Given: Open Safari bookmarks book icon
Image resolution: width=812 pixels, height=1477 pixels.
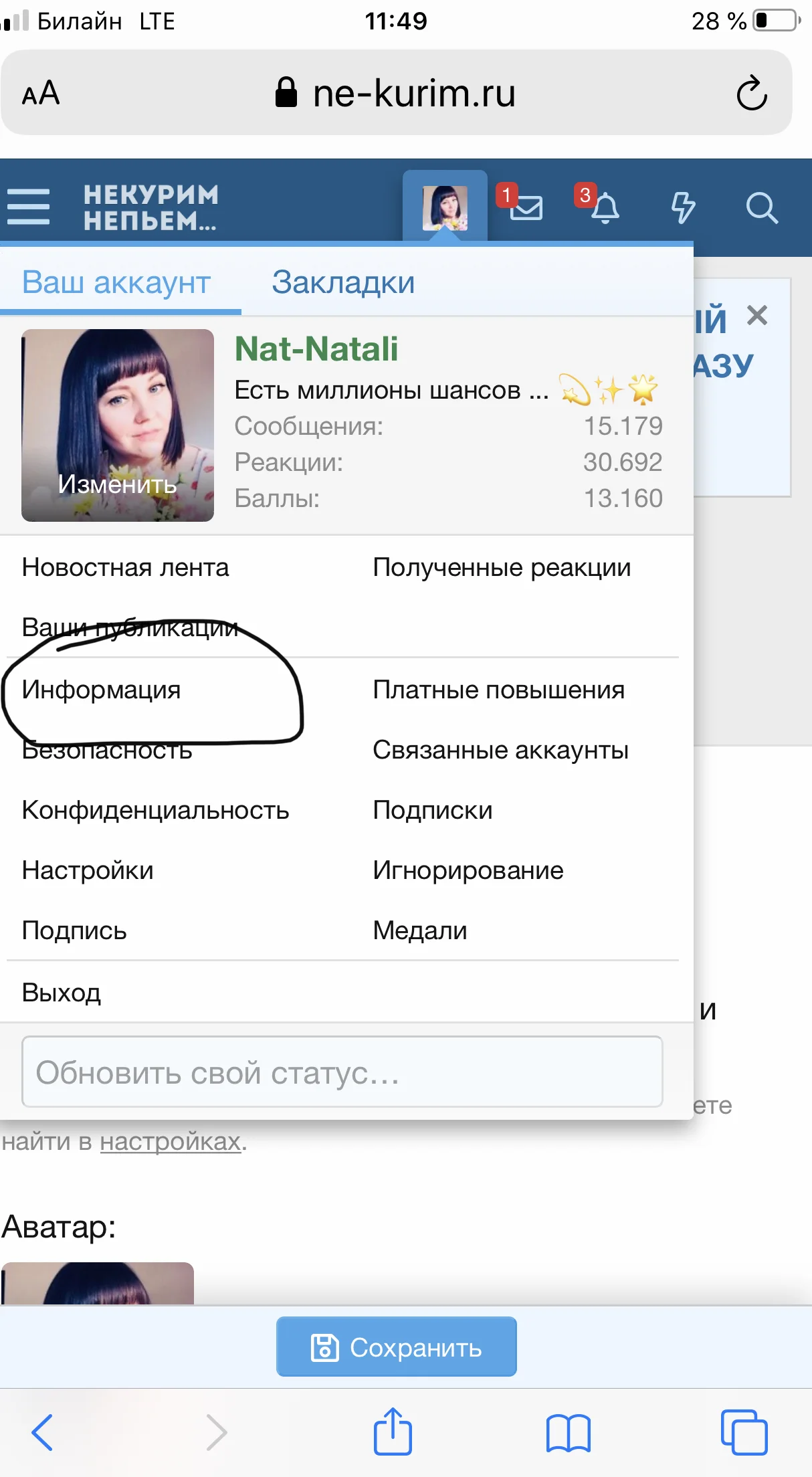Looking at the screenshot, I should click(x=568, y=1433).
